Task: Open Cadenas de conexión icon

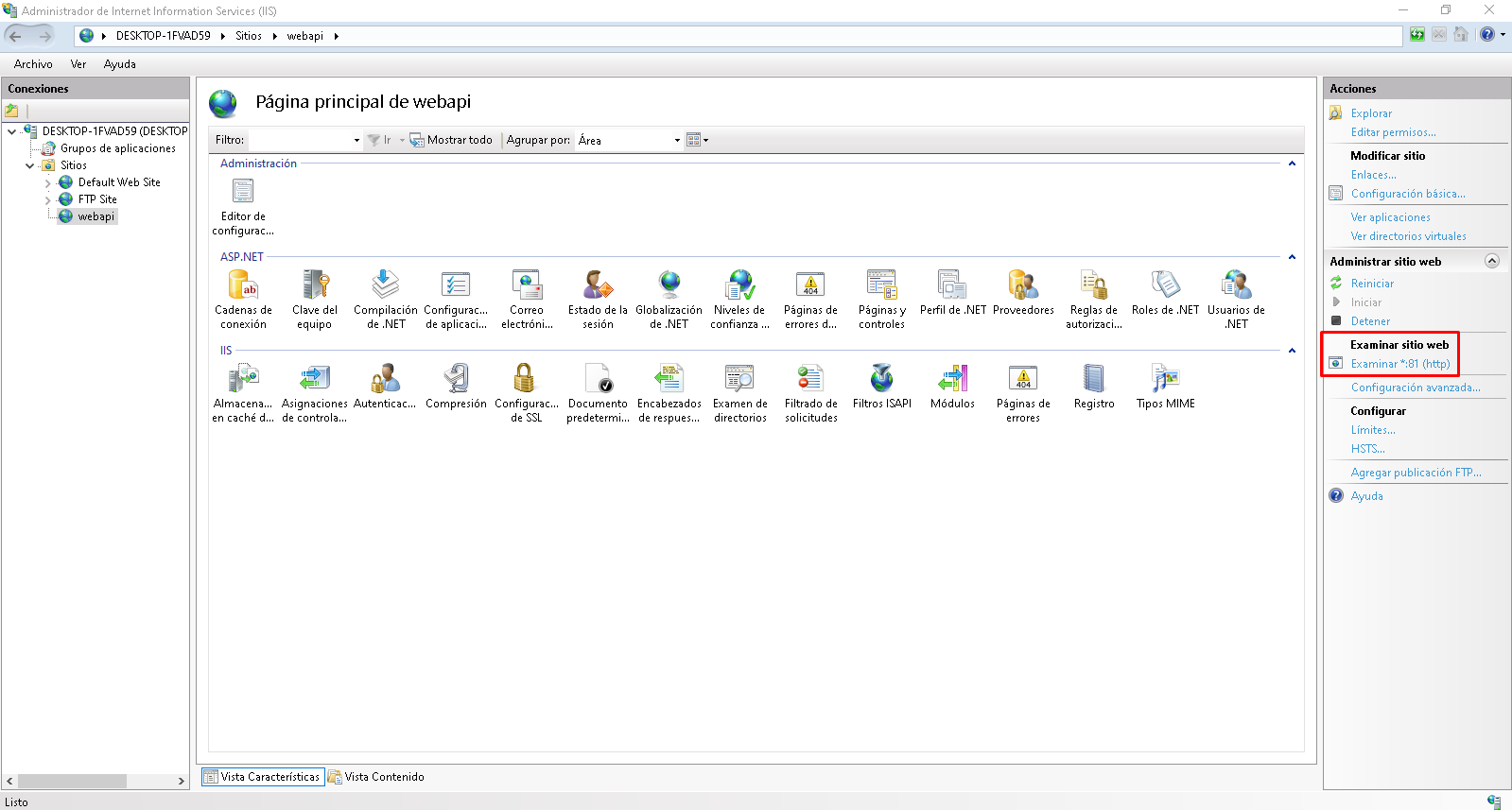Action: coord(243,285)
